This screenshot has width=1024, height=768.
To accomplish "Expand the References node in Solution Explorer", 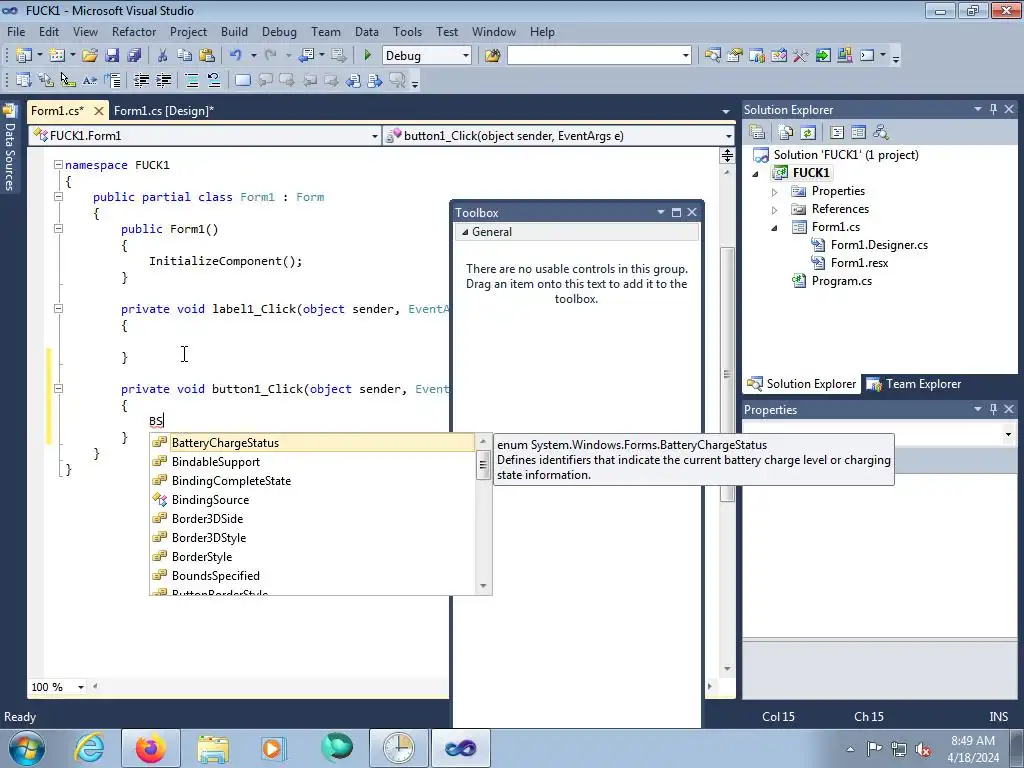I will point(775,210).
